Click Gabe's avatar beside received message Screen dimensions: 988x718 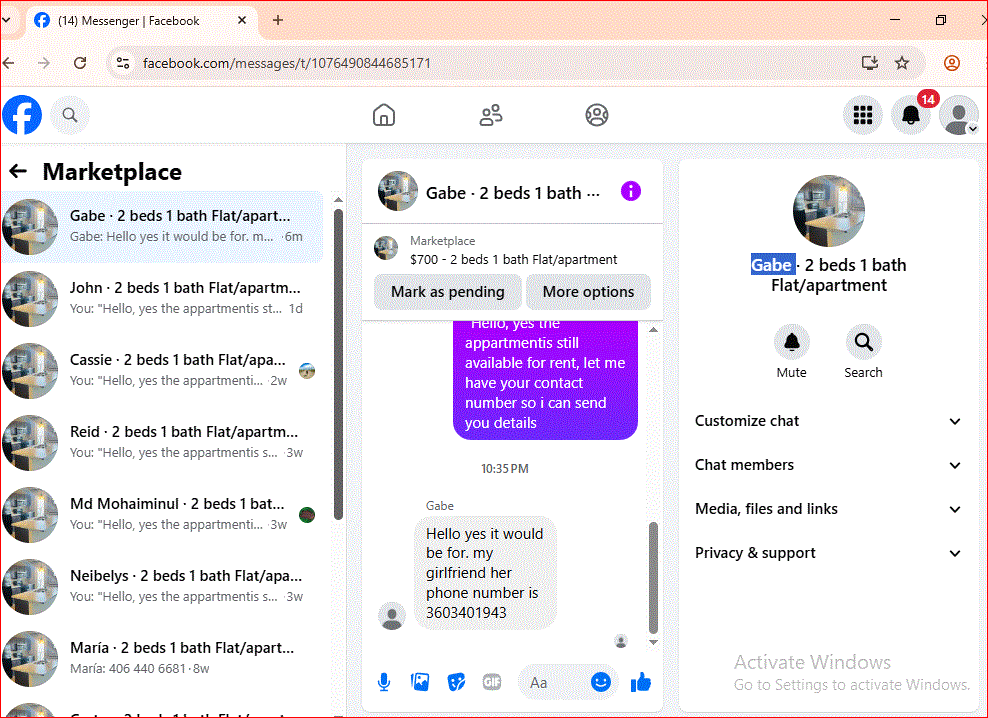392,615
